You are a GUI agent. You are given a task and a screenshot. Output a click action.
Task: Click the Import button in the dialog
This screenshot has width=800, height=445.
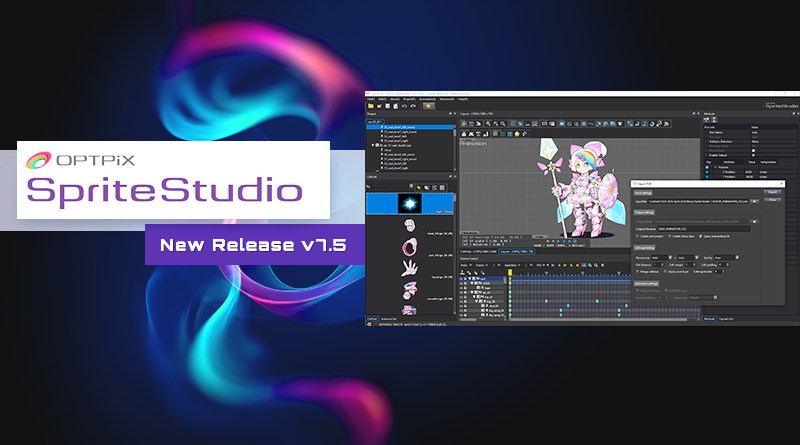[x=772, y=192]
